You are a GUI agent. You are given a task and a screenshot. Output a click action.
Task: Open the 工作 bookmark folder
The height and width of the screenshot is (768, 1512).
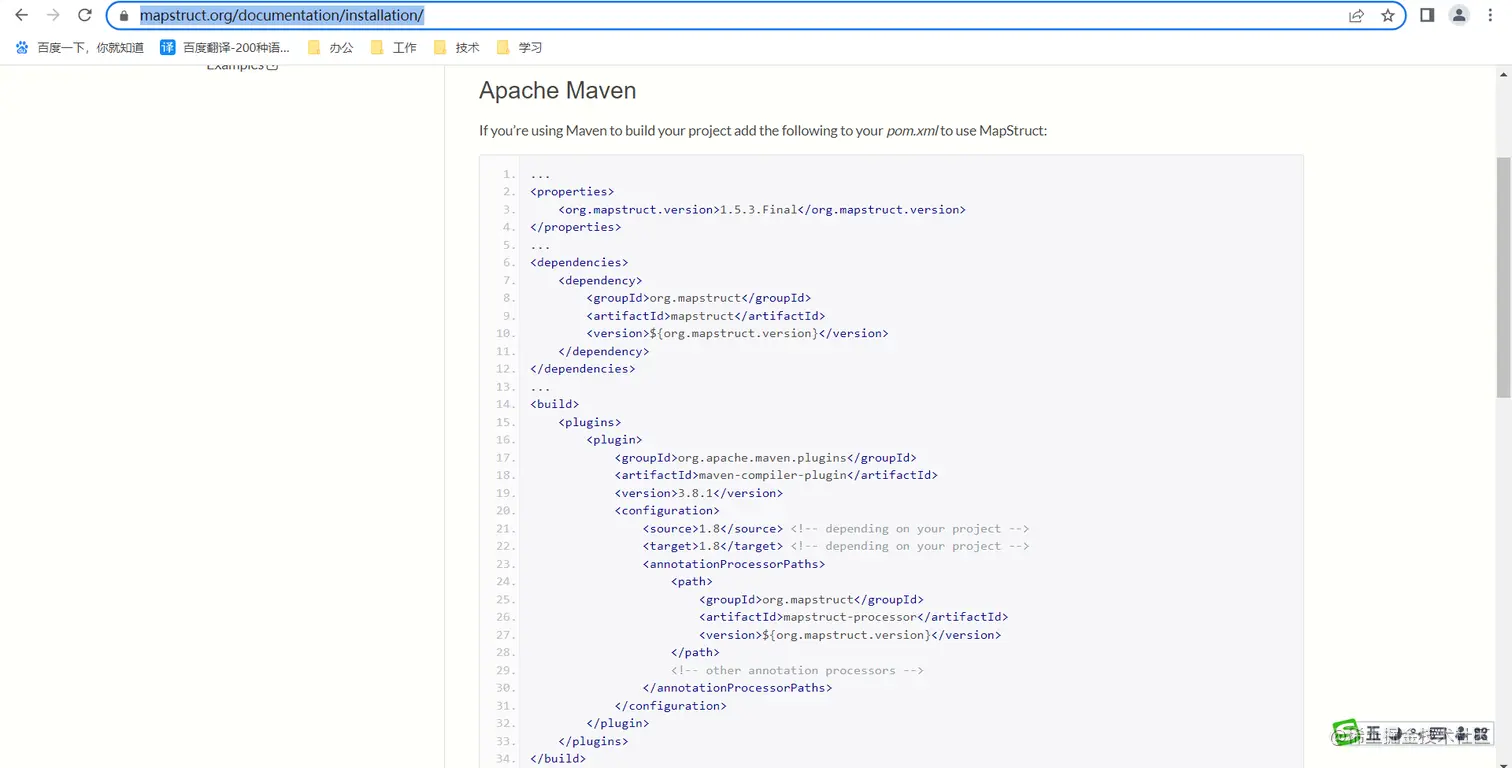click(x=394, y=47)
